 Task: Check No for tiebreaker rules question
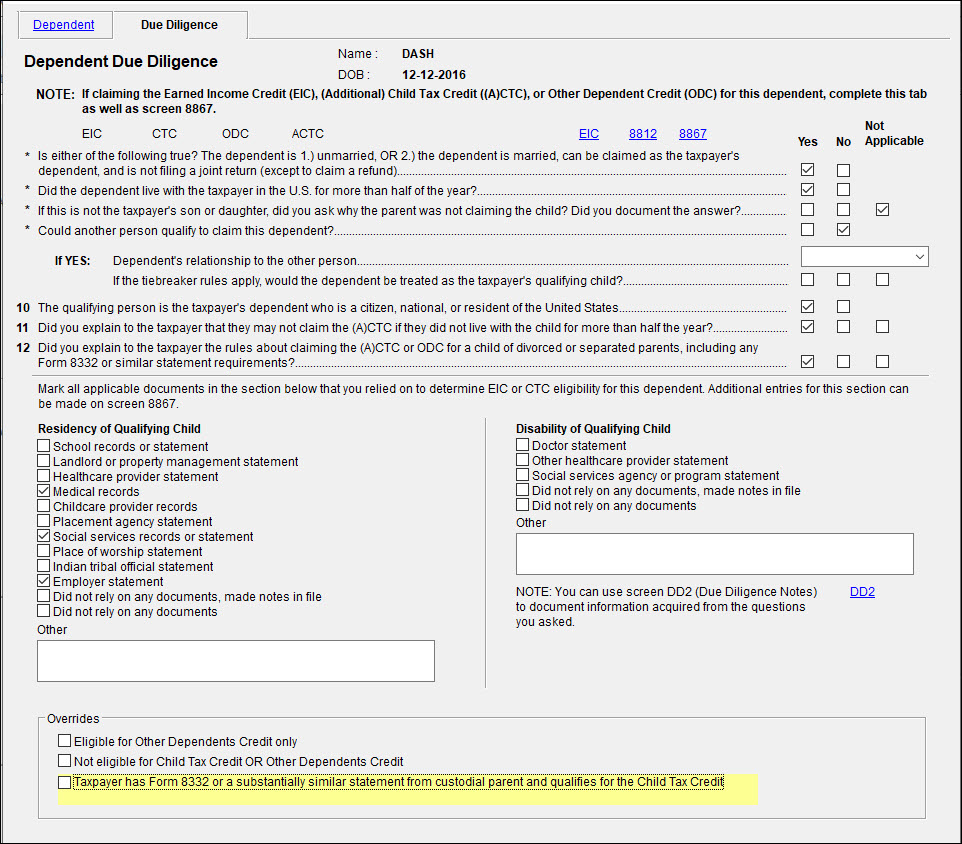844,280
